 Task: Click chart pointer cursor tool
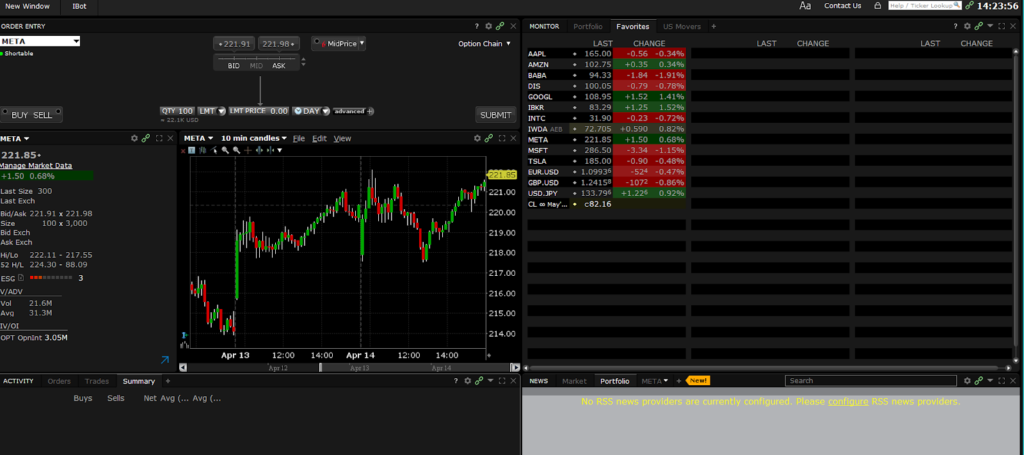click(x=213, y=150)
